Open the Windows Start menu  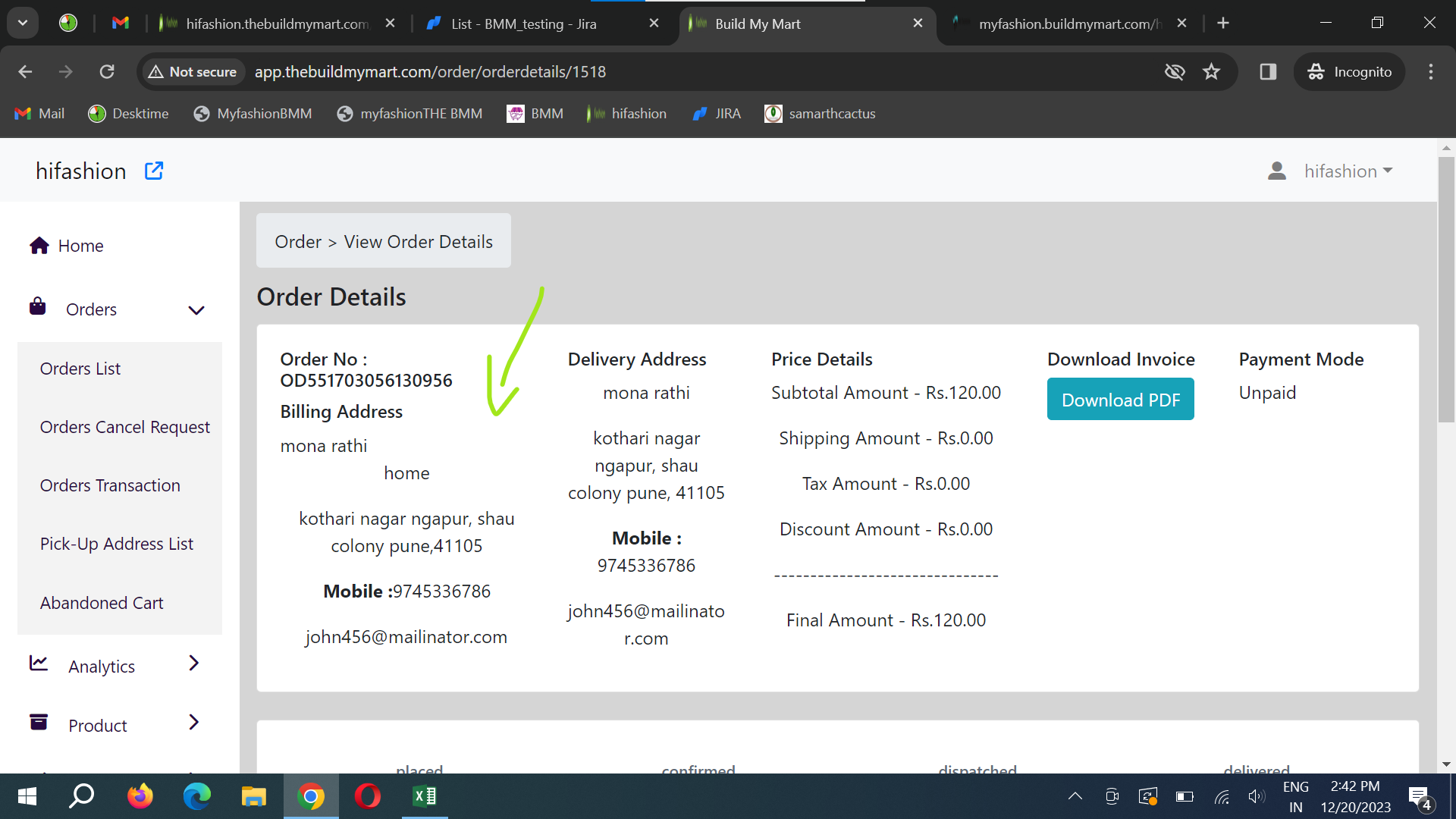coord(27,796)
